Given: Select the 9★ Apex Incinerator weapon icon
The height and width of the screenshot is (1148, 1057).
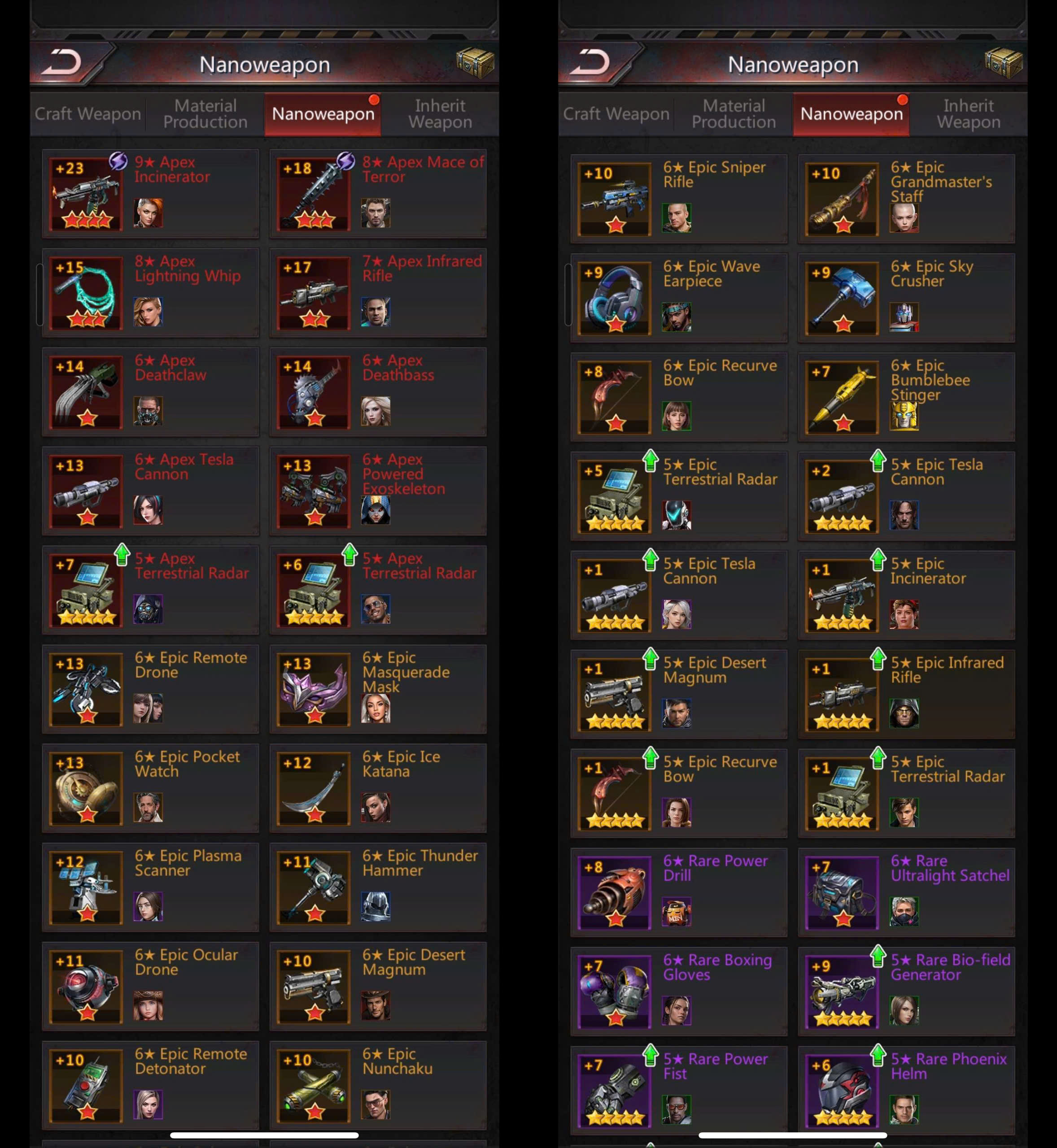Looking at the screenshot, I should coord(87,194).
